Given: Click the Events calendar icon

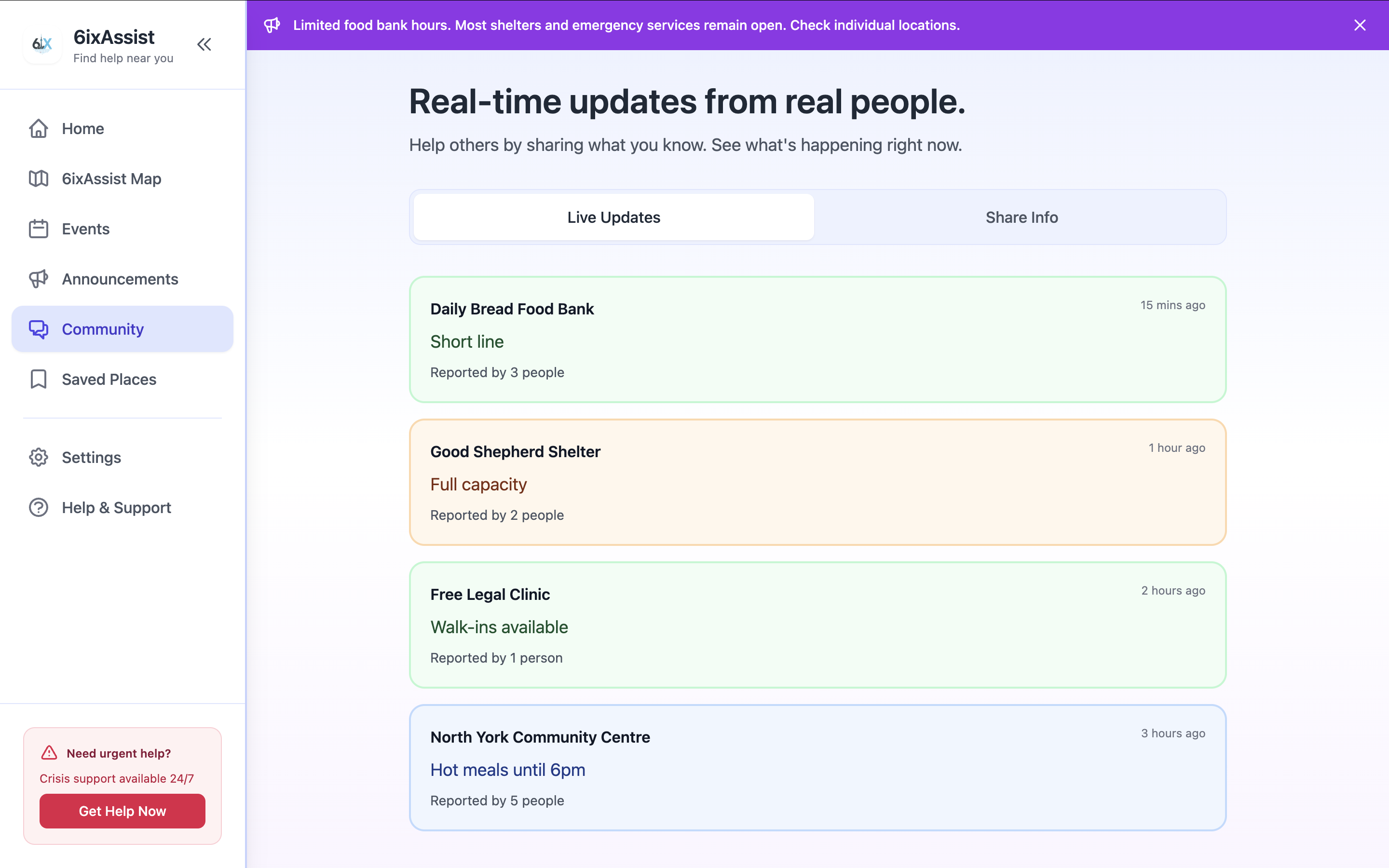Looking at the screenshot, I should tap(39, 229).
